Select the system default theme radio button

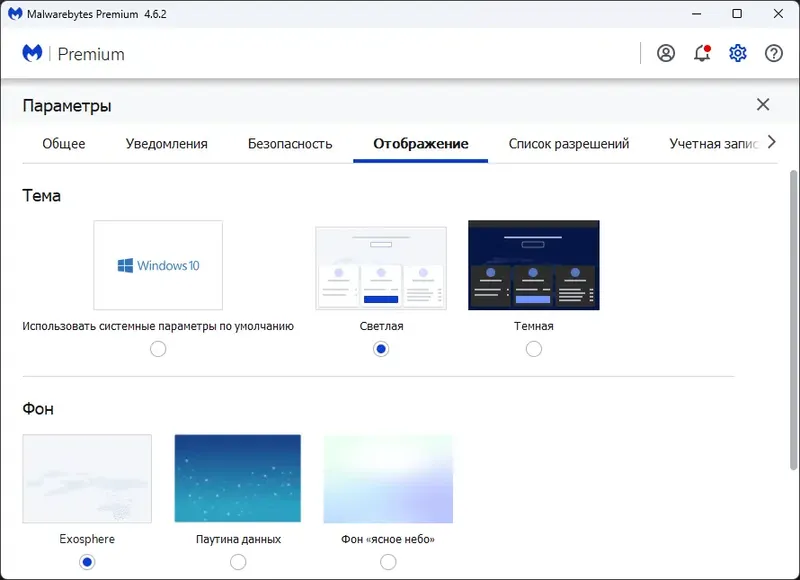[158, 349]
